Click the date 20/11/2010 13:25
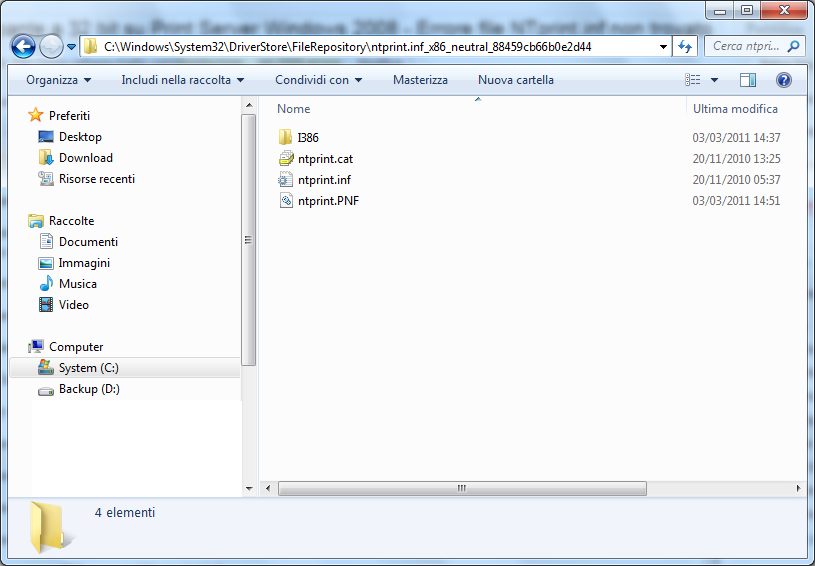This screenshot has width=815, height=566. (x=737, y=159)
